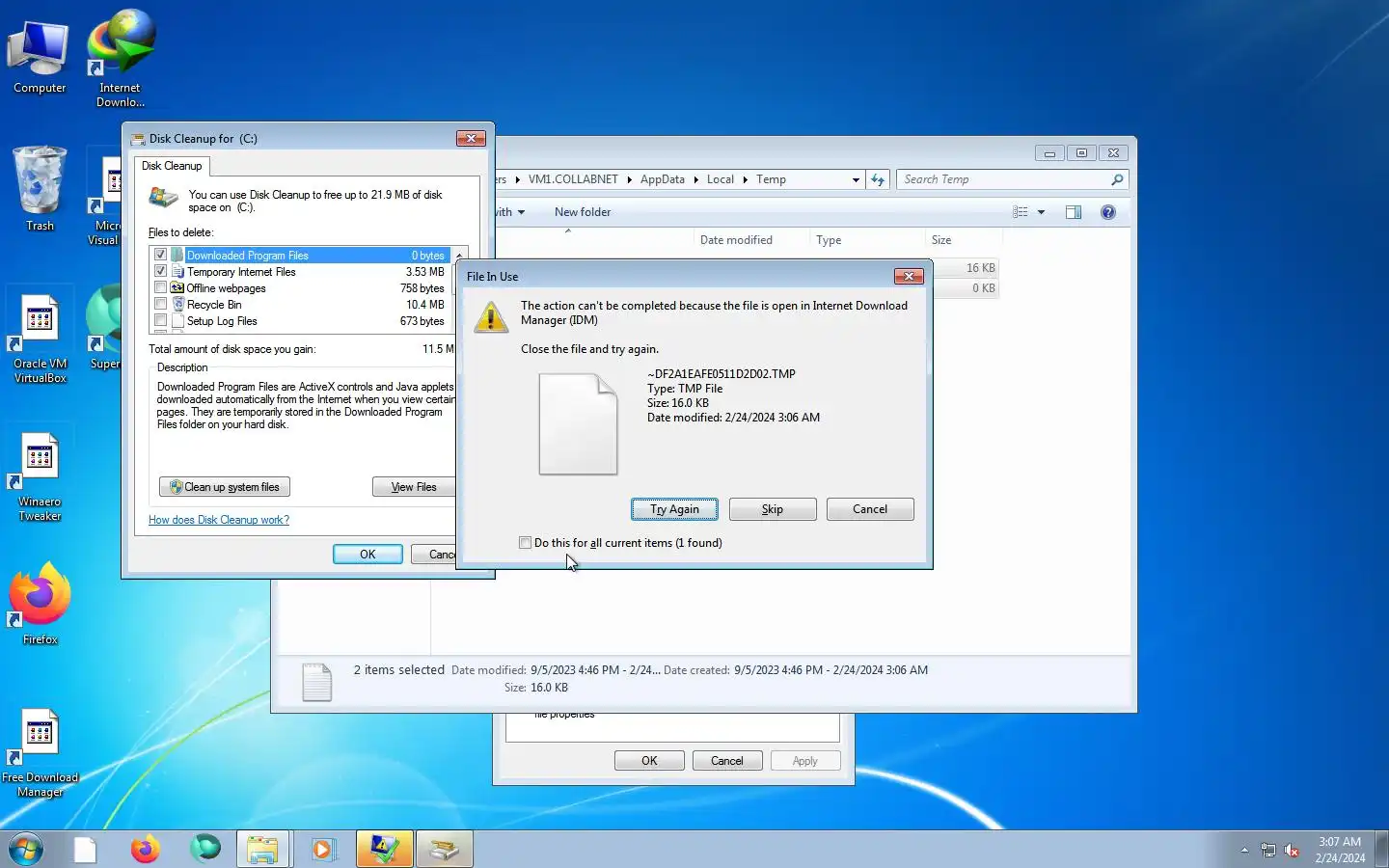Launch Internet Download Manager desktop shortcut
This screenshot has height=868, width=1389.
pos(121,58)
